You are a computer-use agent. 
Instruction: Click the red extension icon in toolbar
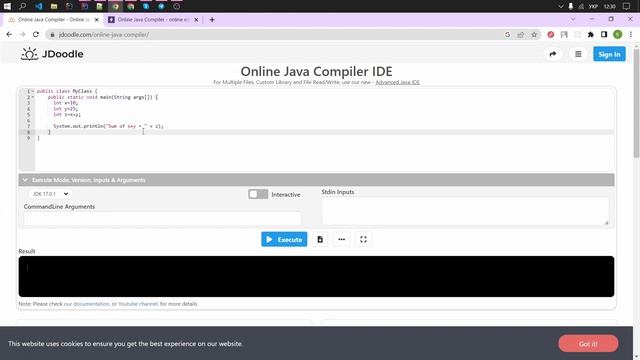pyautogui.click(x=551, y=35)
